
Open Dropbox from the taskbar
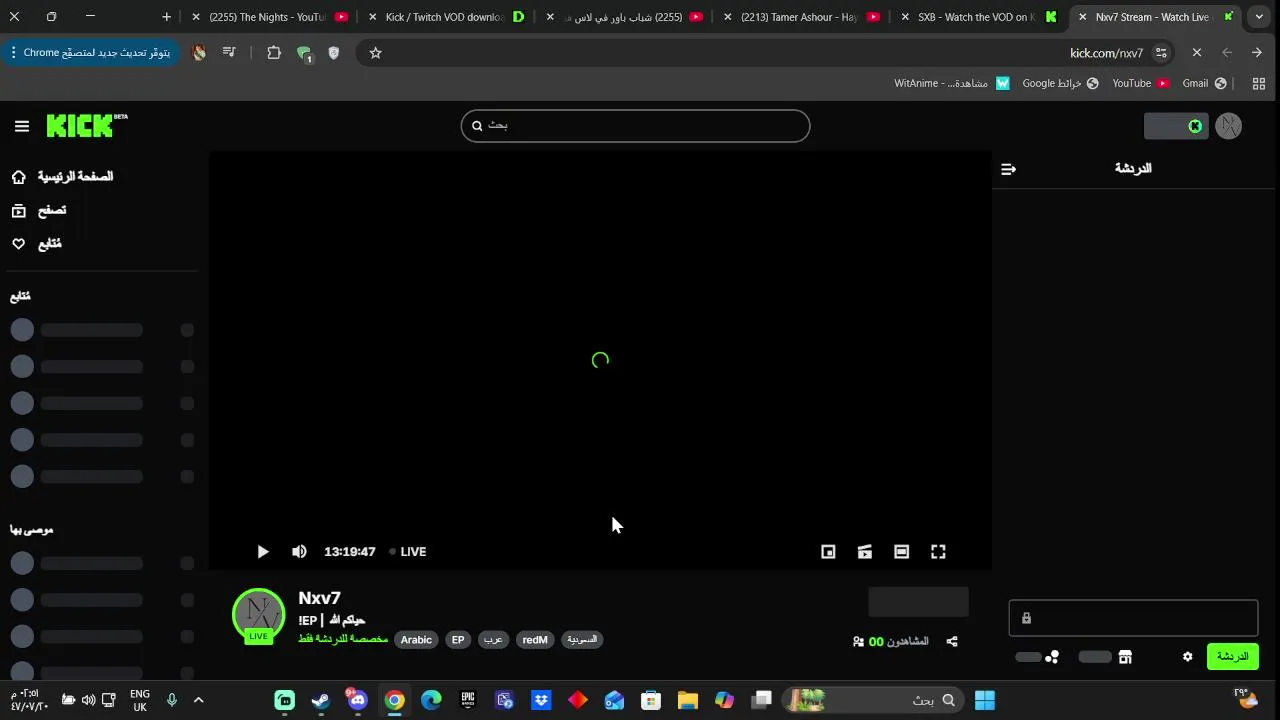click(541, 700)
